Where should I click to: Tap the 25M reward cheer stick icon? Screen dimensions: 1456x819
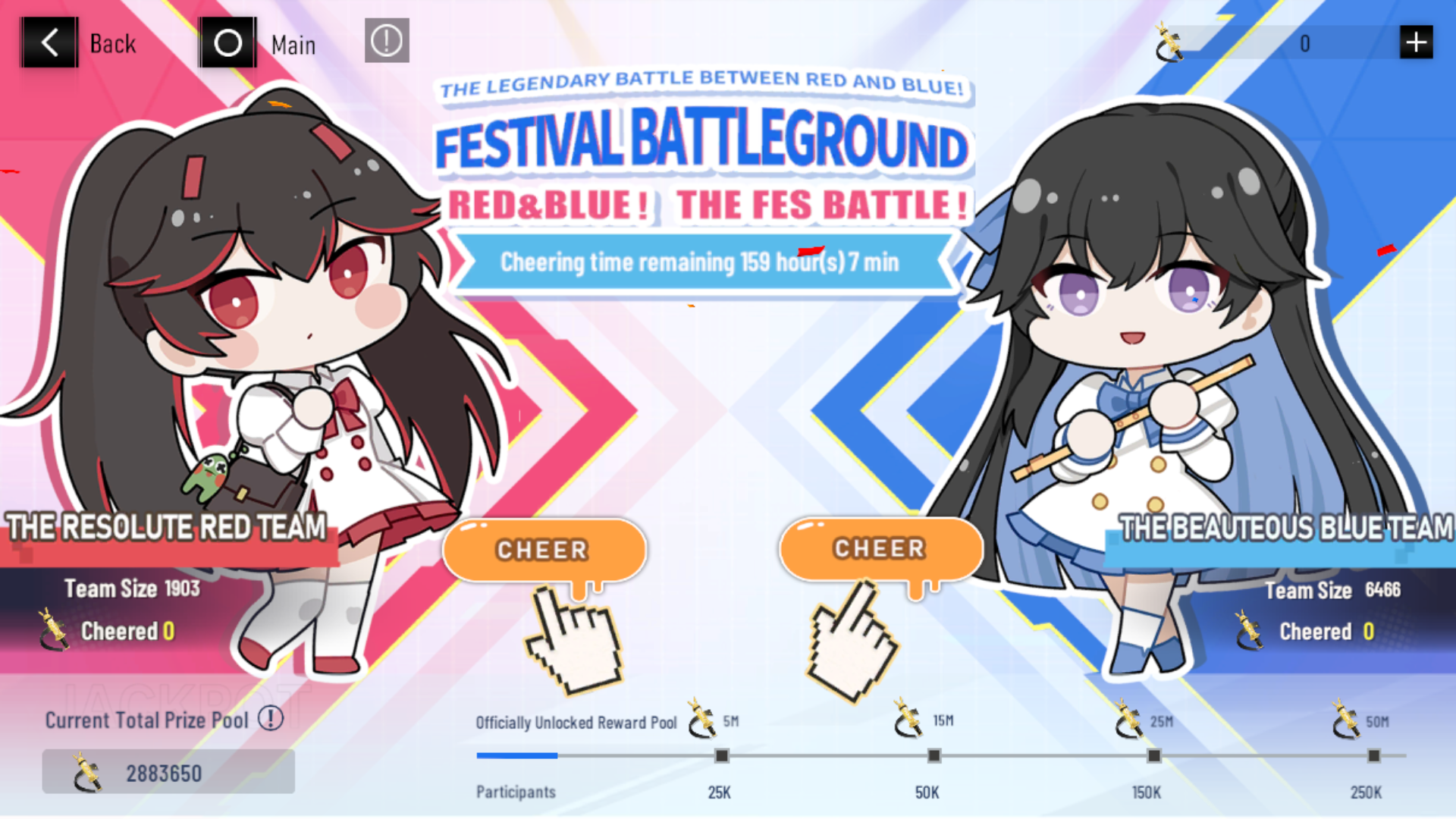click(x=1128, y=720)
